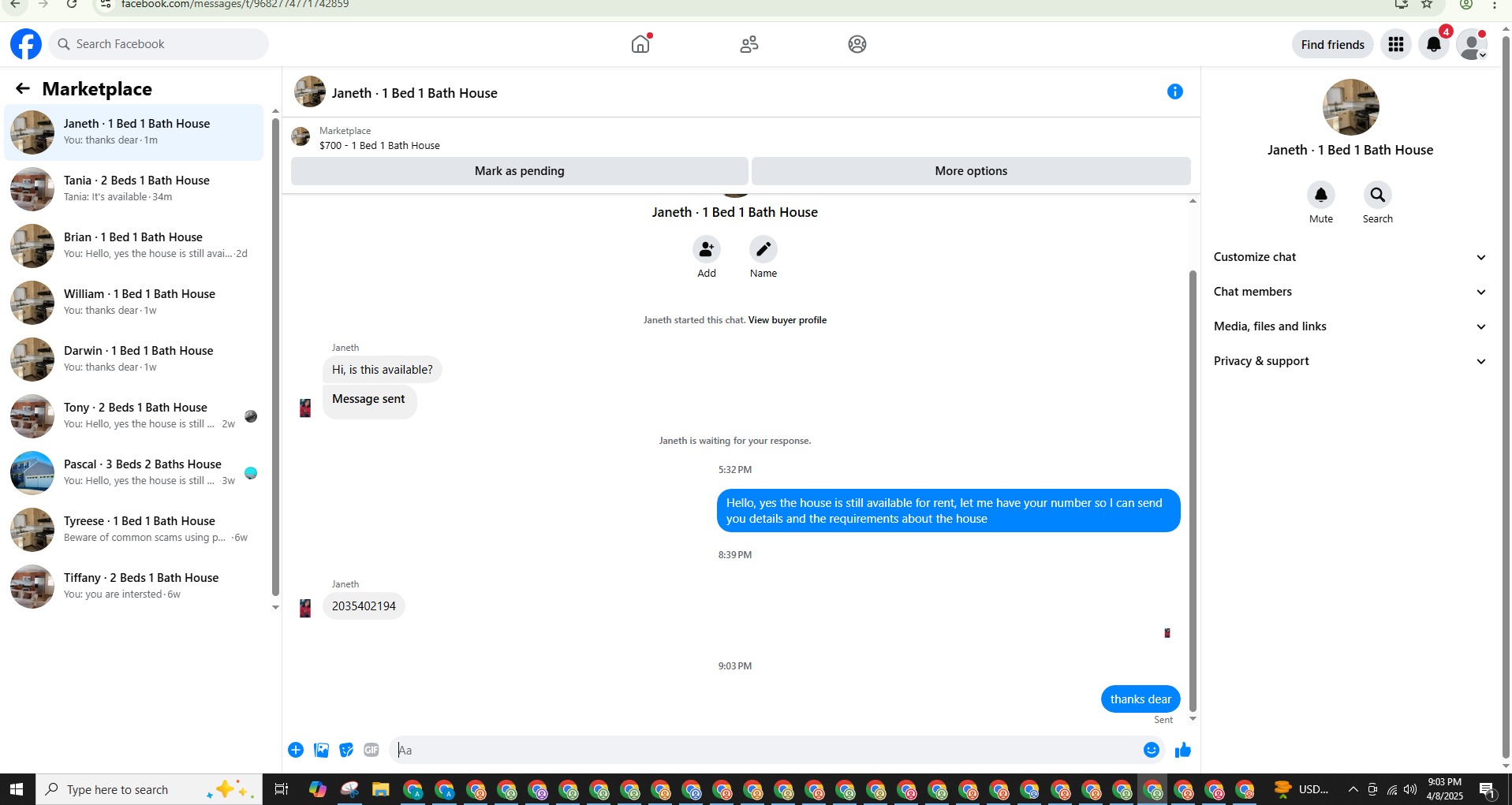The width and height of the screenshot is (1512, 805).
Task: Select the Janeth conversation in the list
Action: click(x=134, y=132)
